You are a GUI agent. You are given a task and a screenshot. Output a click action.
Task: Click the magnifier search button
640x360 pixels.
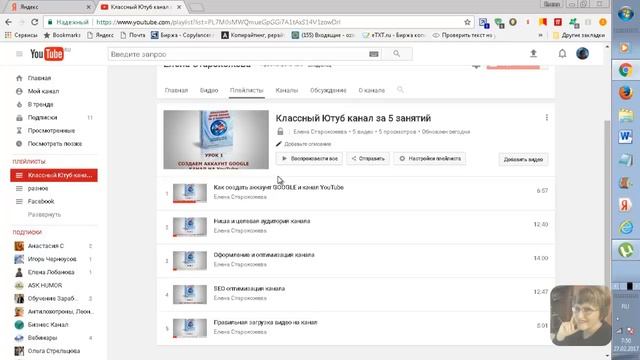click(x=397, y=54)
